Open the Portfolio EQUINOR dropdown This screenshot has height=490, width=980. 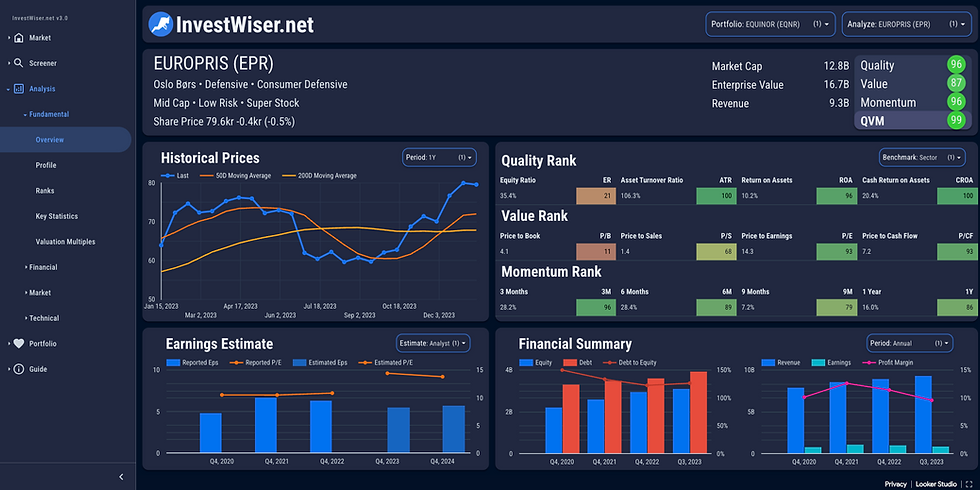(x=770, y=24)
